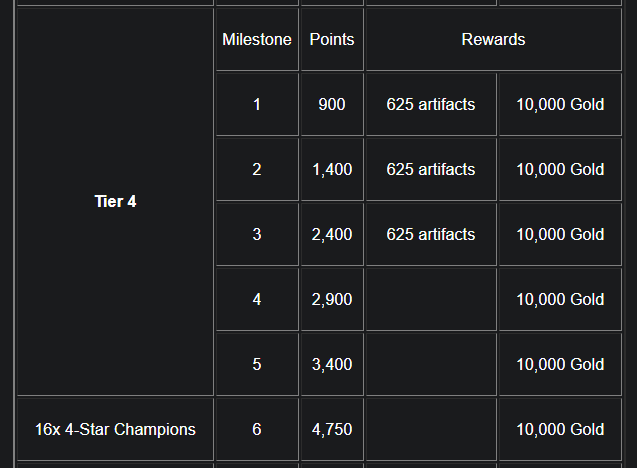Select the 2,900 points cell
The image size is (637, 468).
click(x=332, y=299)
